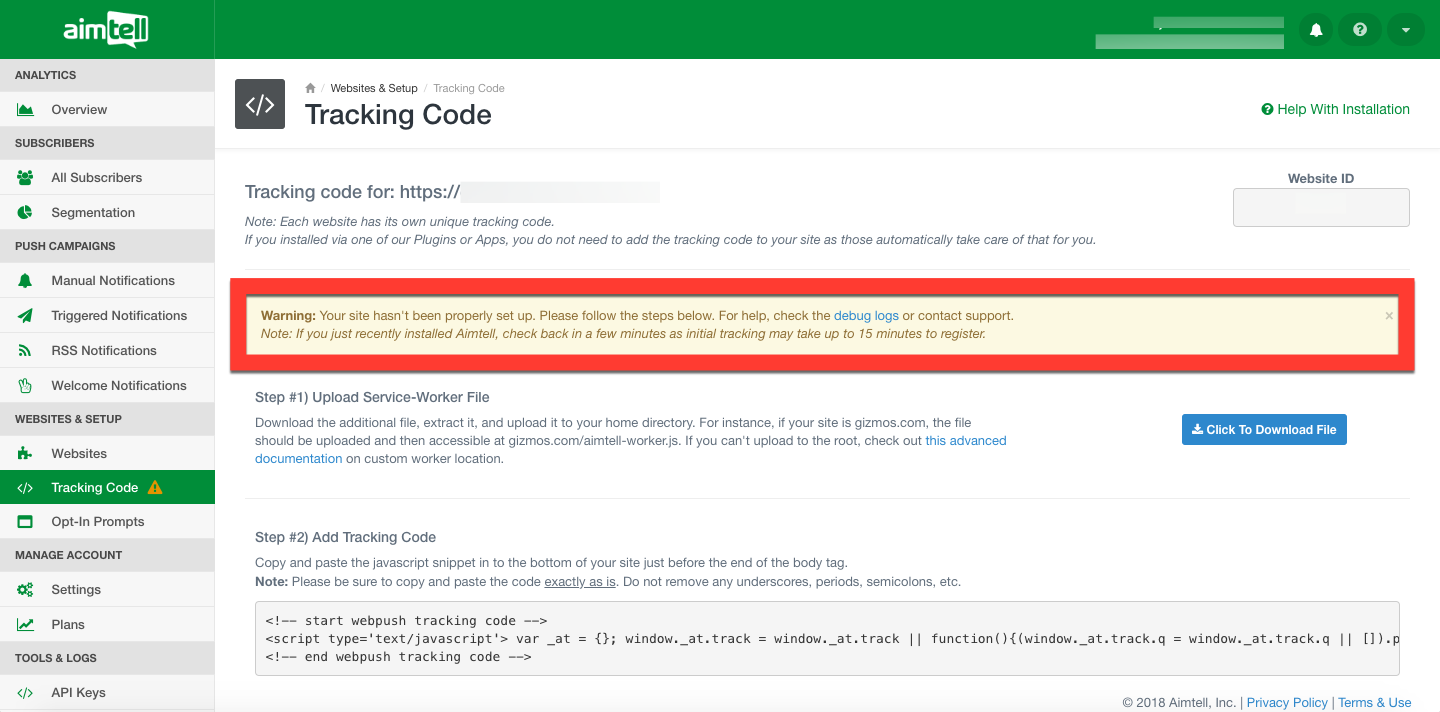Open the help question mark icon
This screenshot has height=712, width=1440.
(x=1360, y=30)
